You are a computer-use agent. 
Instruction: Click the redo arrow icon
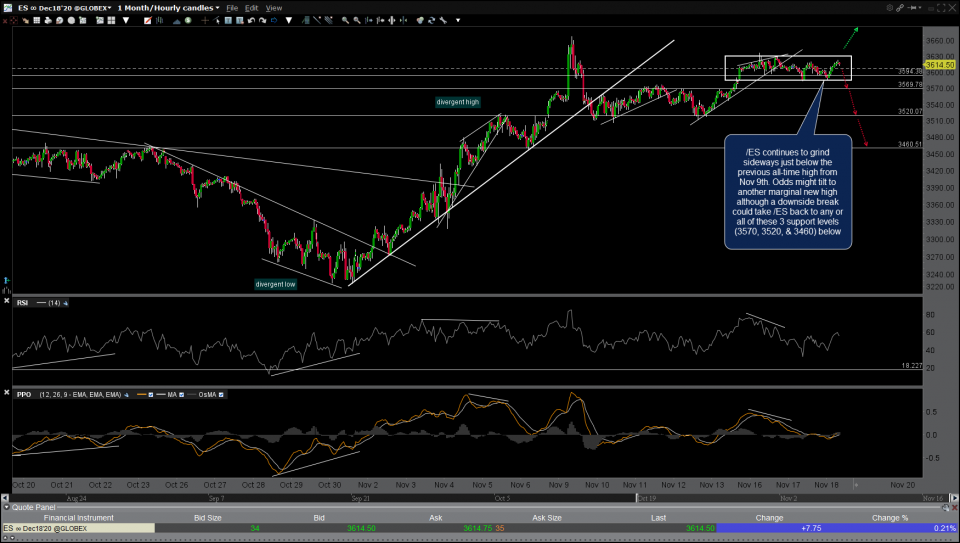click(263, 20)
